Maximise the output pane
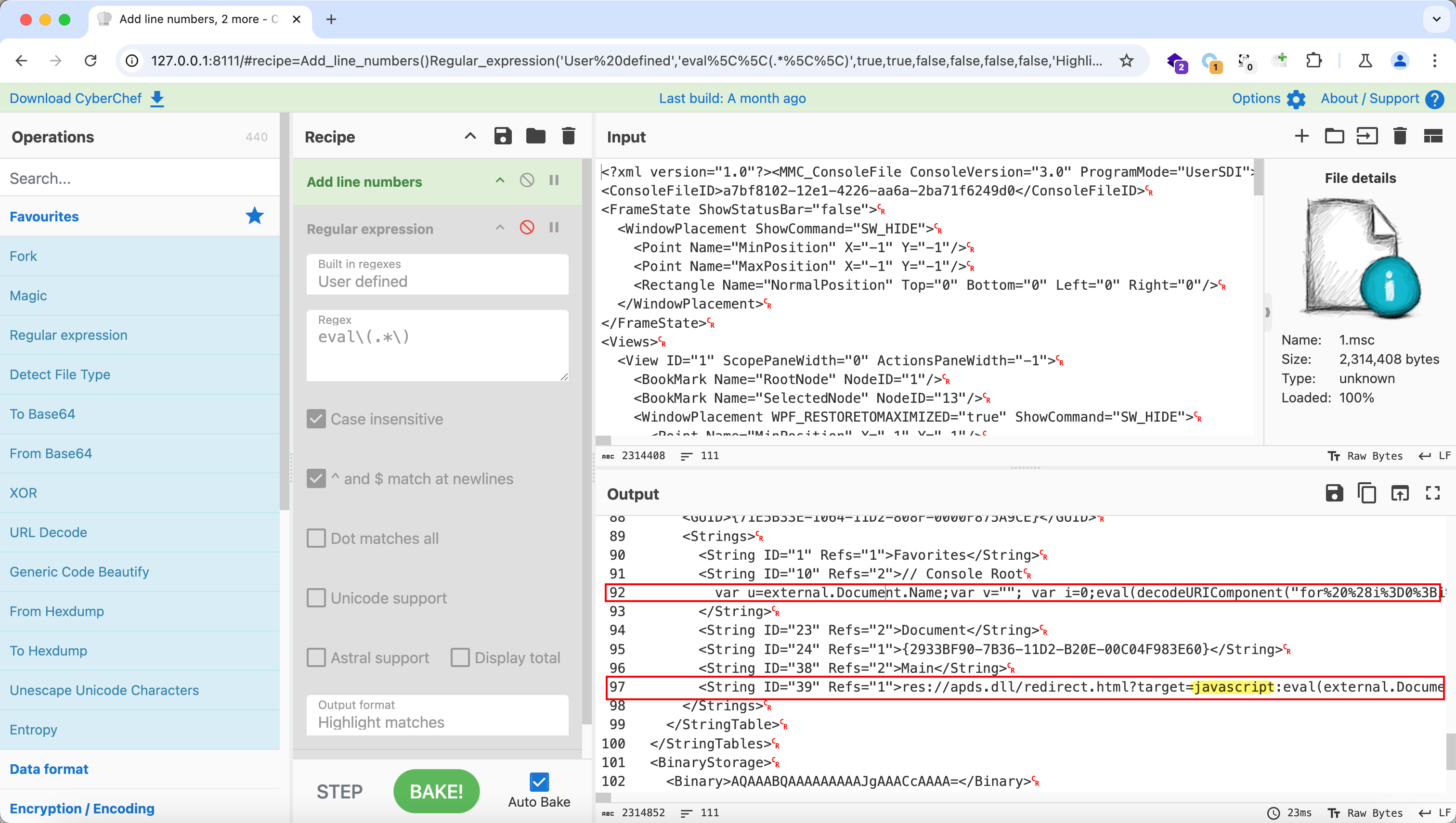Screen dimensions: 1456x823 1432,493
